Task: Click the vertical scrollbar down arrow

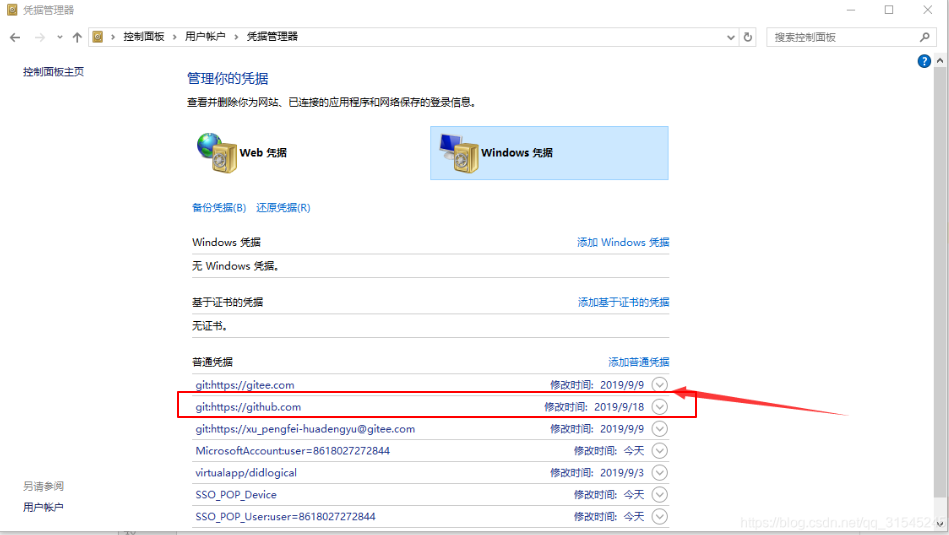Action: click(939, 524)
